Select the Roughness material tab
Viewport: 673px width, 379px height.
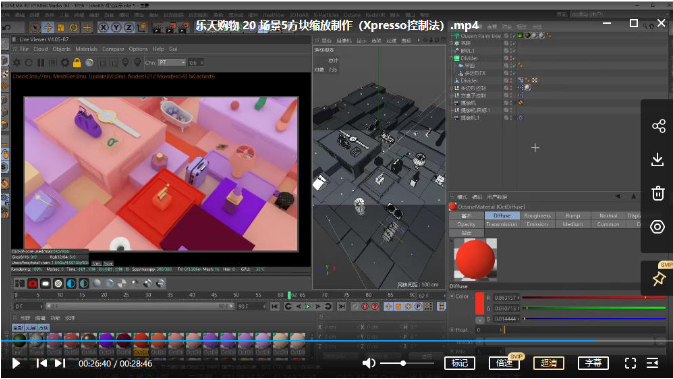[537, 215]
